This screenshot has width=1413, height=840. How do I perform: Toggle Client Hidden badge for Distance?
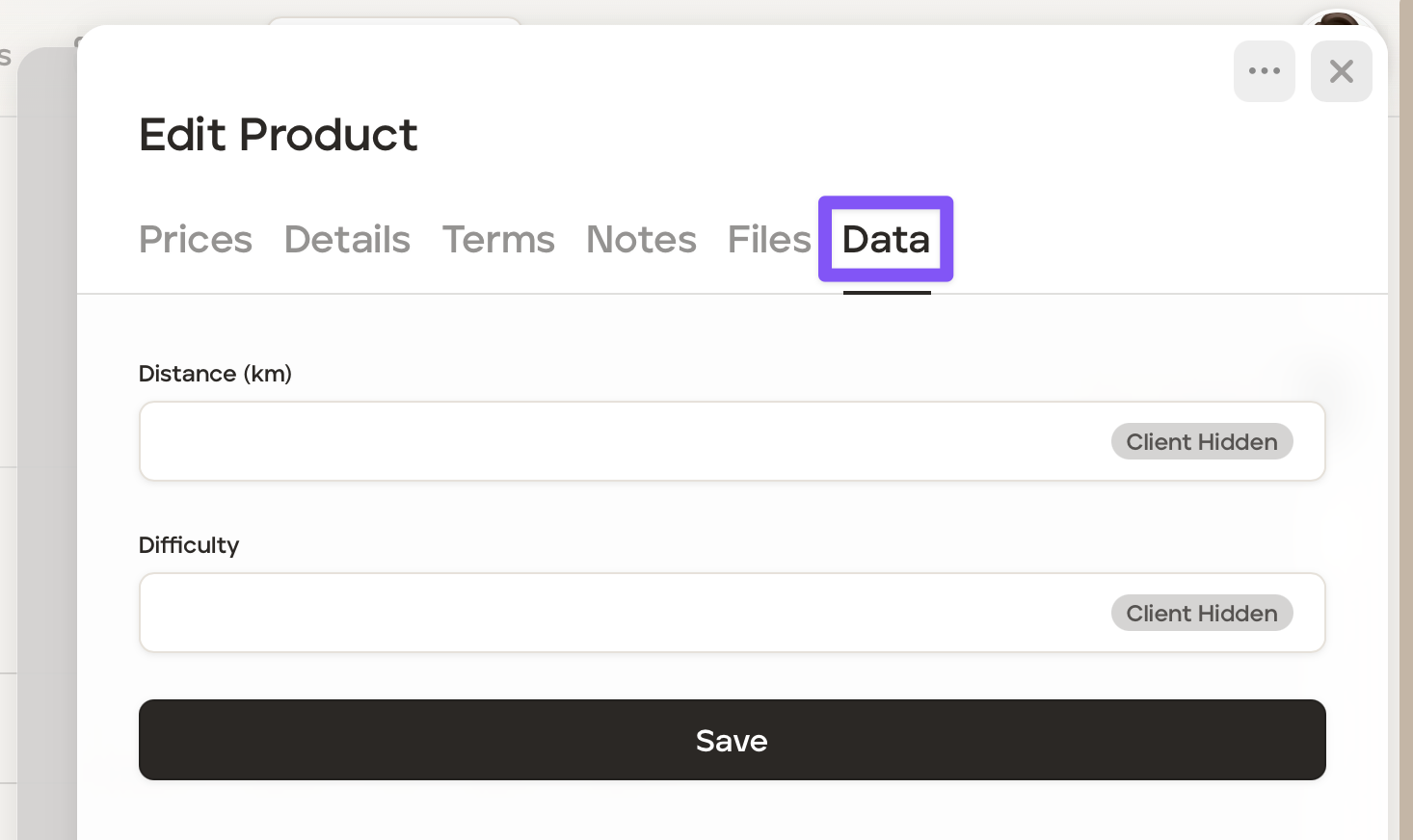(1201, 442)
